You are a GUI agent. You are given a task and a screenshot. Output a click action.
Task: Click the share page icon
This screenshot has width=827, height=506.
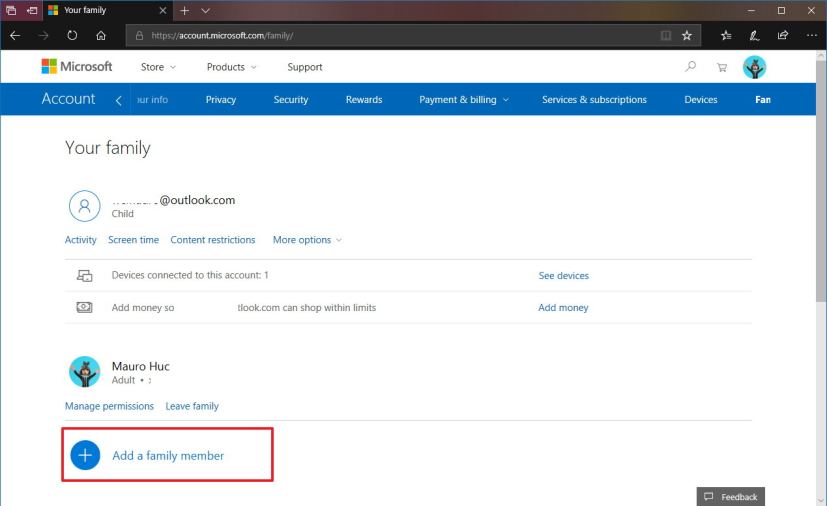click(783, 35)
